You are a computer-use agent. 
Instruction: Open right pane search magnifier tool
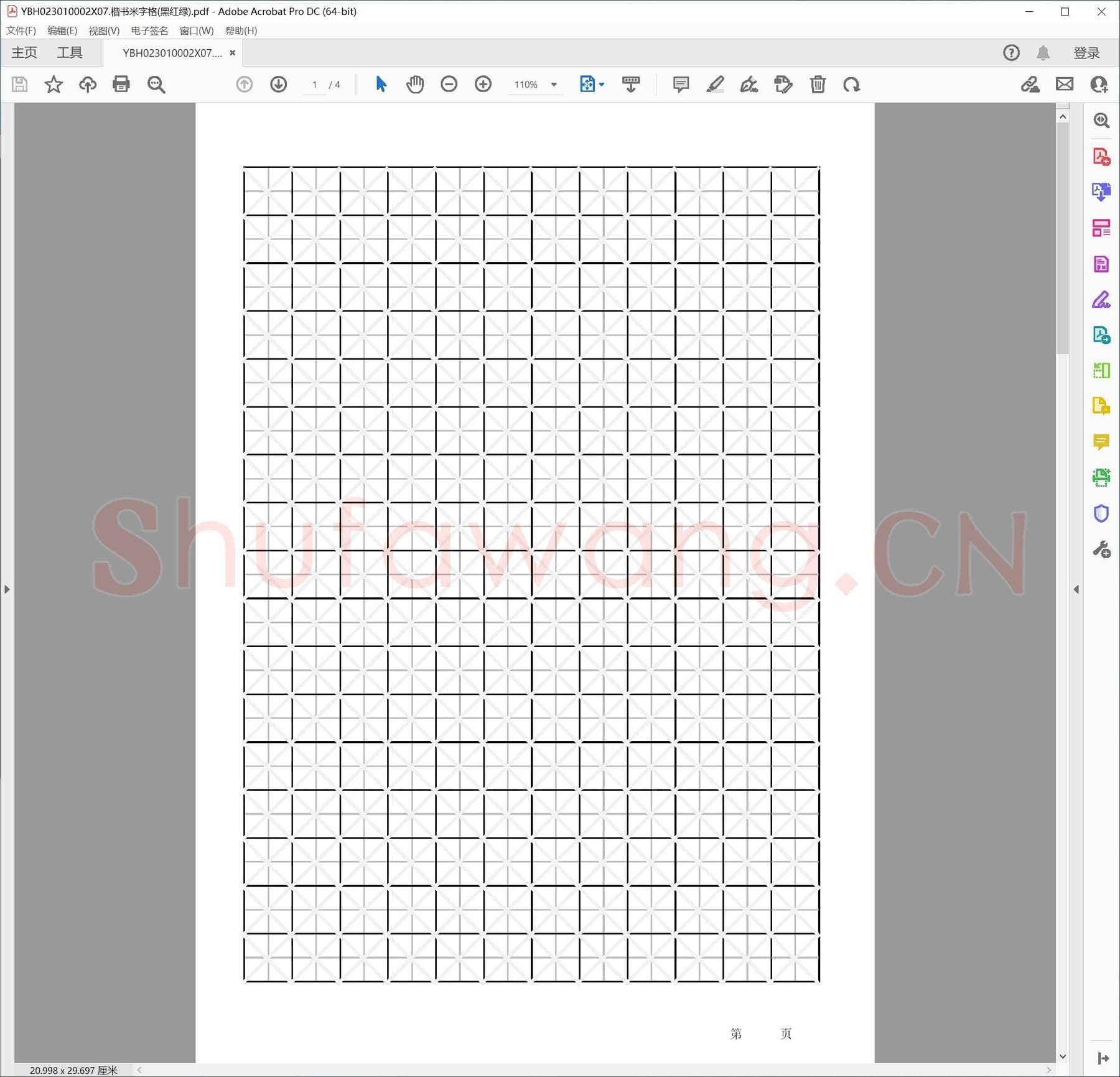(1101, 120)
